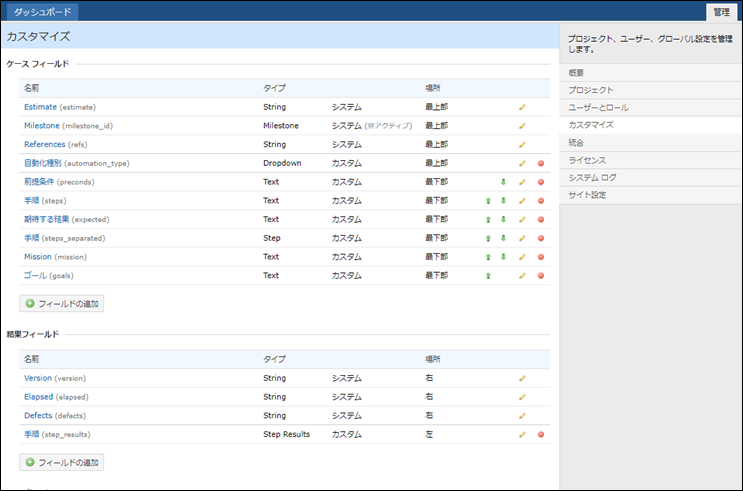Click フィールドの追加 button under case fields
This screenshot has width=743, height=491.
[62, 303]
